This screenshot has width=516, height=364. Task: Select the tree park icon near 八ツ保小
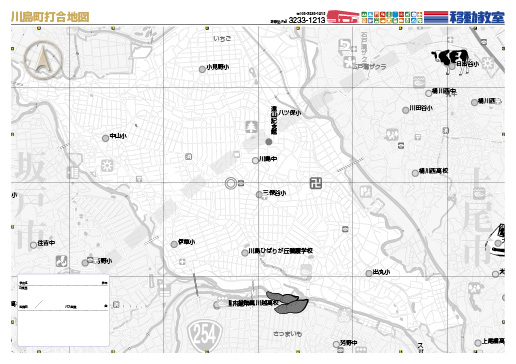252,127
